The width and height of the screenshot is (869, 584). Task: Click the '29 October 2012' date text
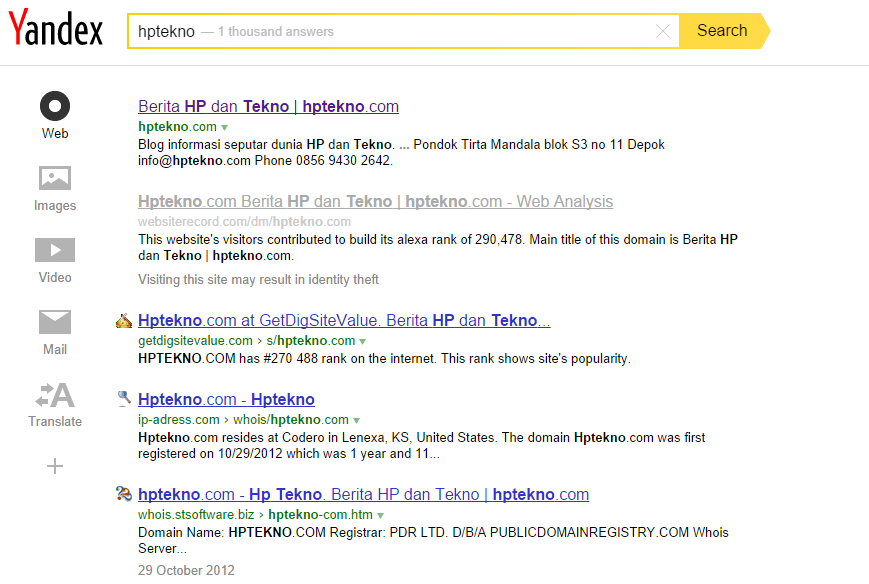186,570
